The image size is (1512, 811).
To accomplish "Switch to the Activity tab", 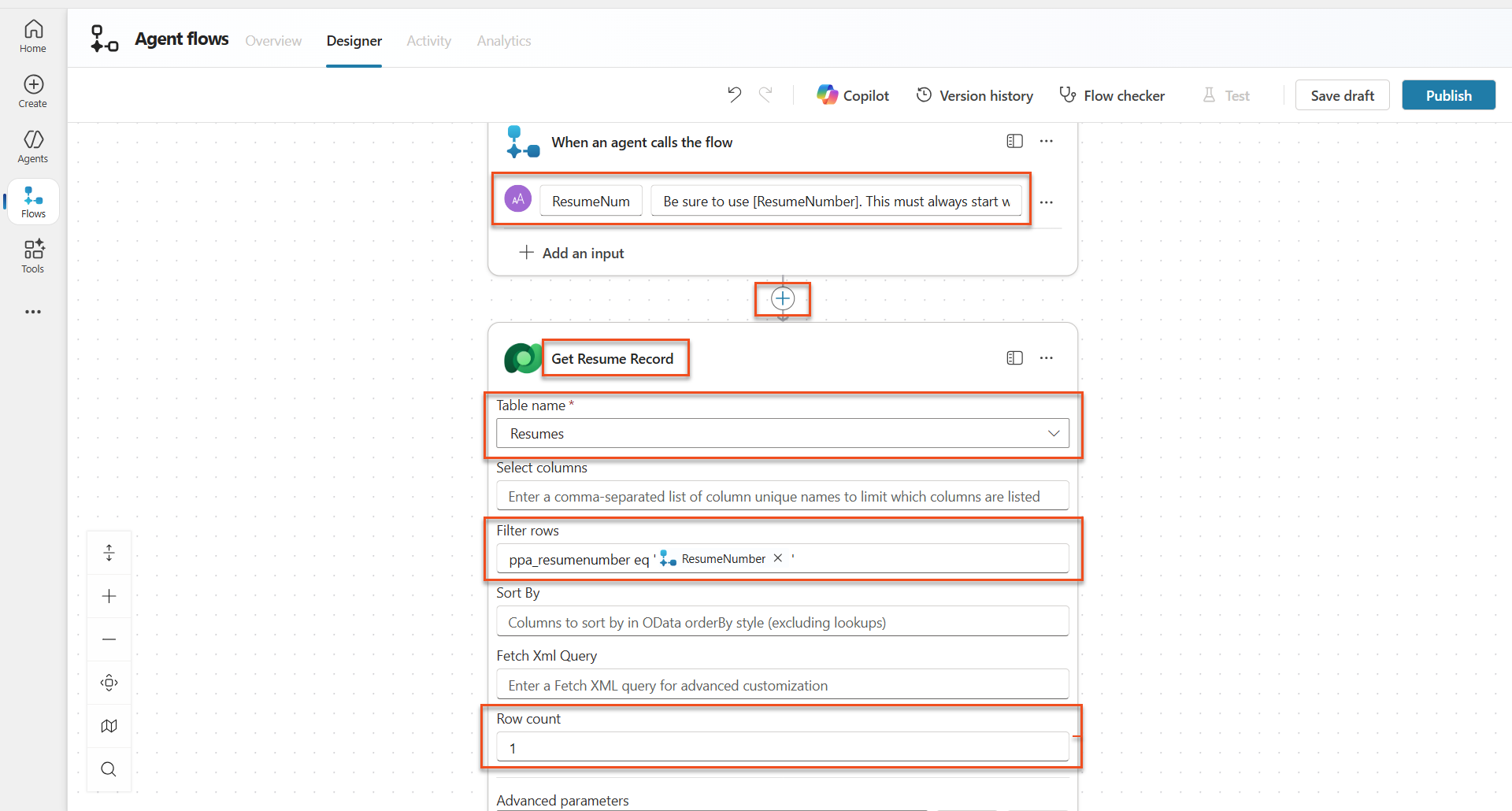I will (428, 41).
